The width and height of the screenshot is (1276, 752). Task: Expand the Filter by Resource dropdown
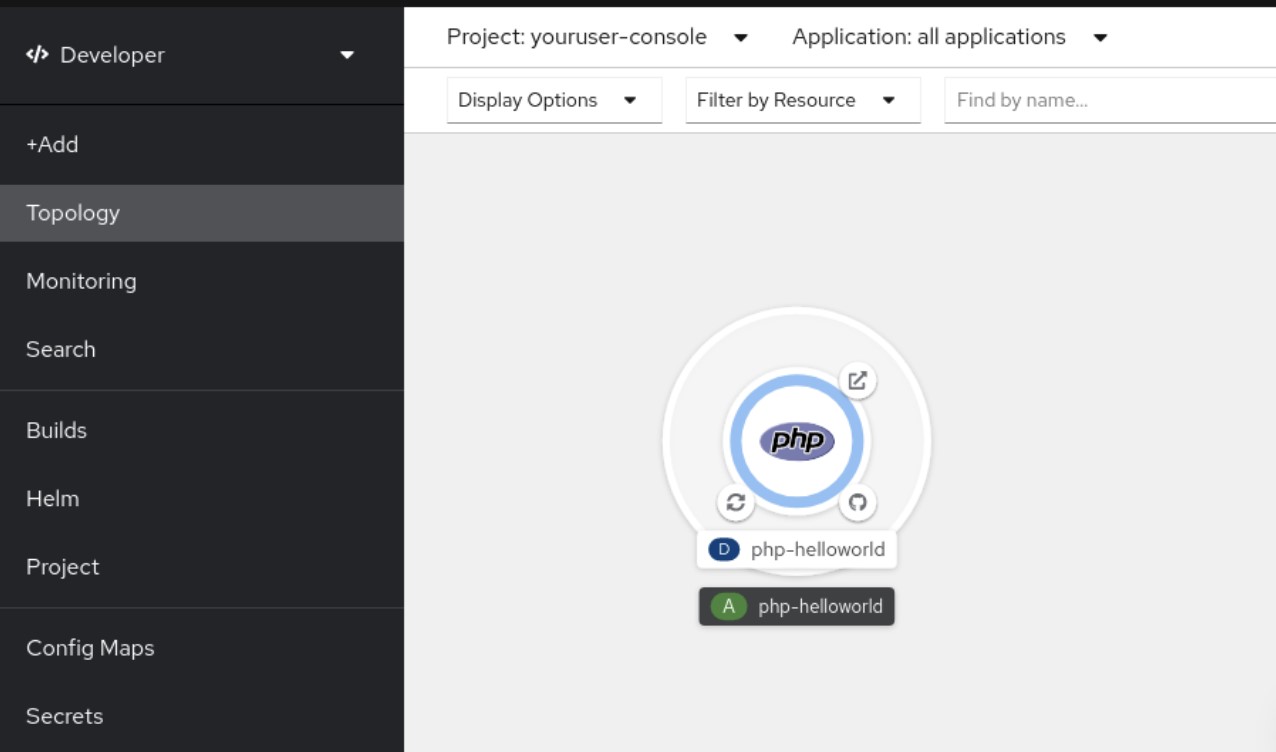(x=802, y=100)
